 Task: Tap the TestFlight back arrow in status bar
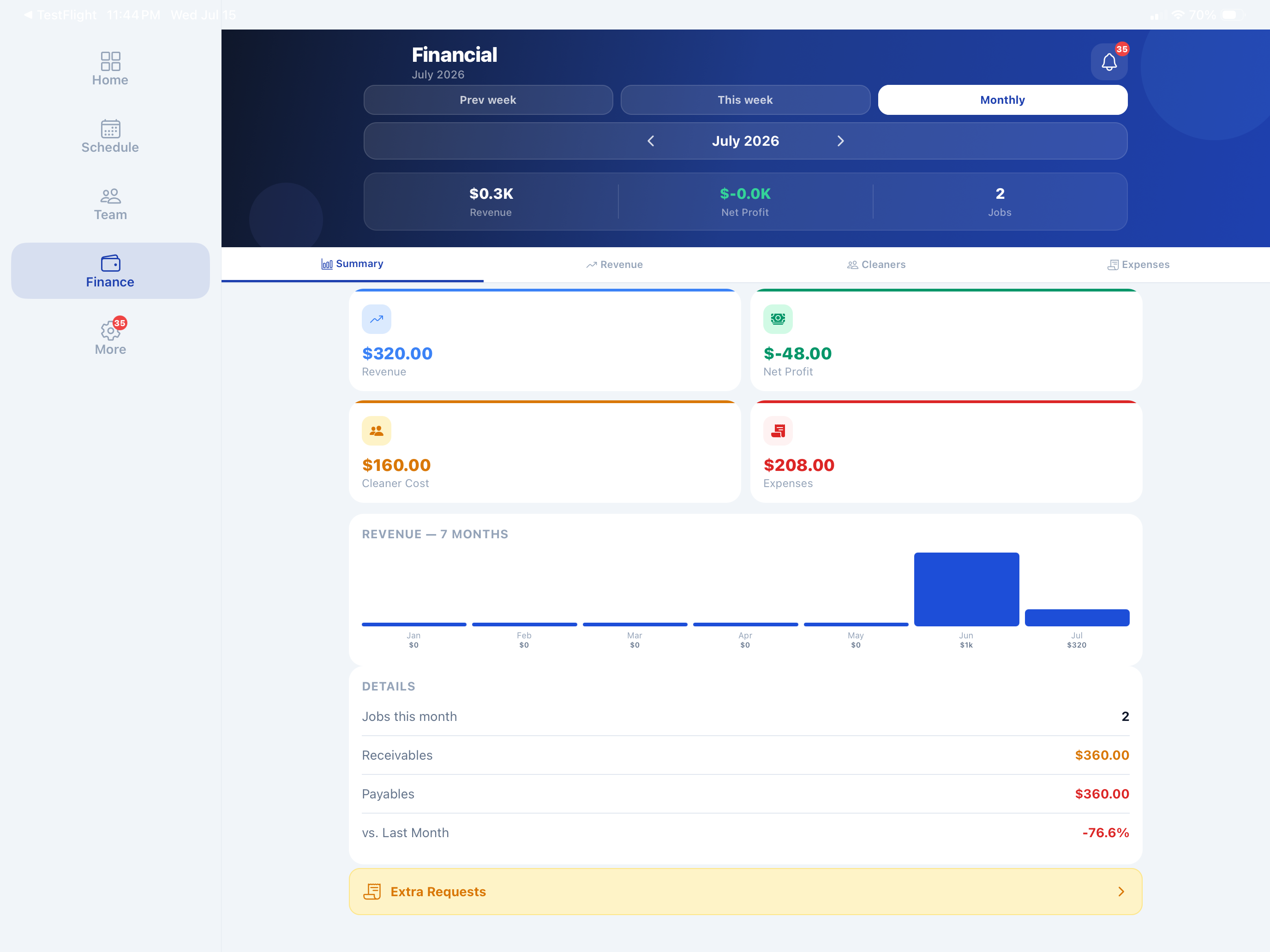[x=28, y=15]
